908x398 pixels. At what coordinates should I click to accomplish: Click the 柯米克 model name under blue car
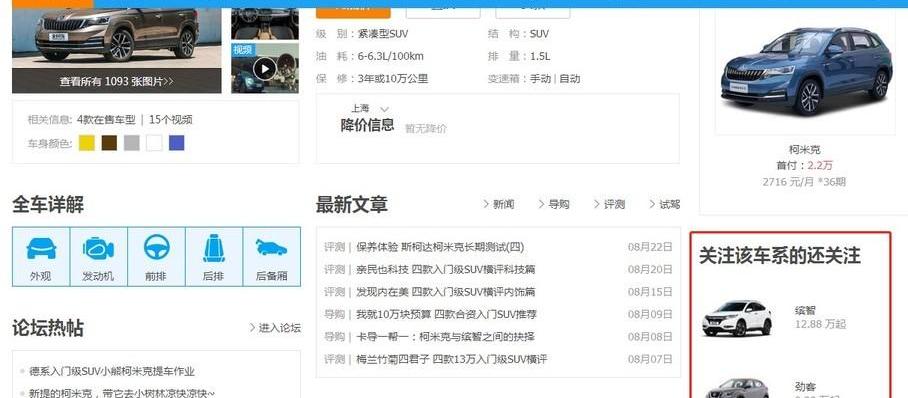pos(805,149)
